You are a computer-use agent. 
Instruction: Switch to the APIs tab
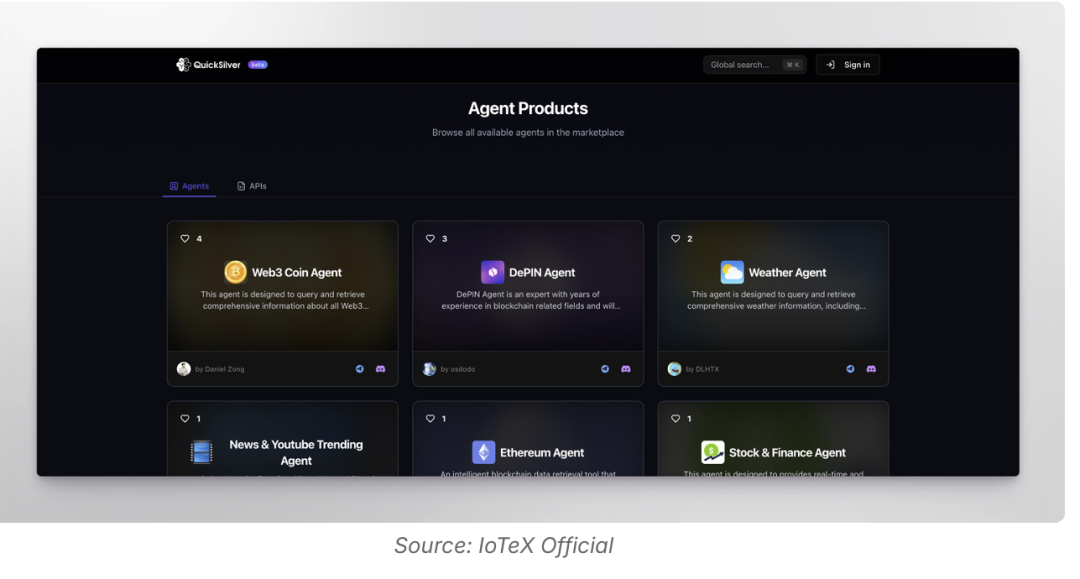click(252, 186)
